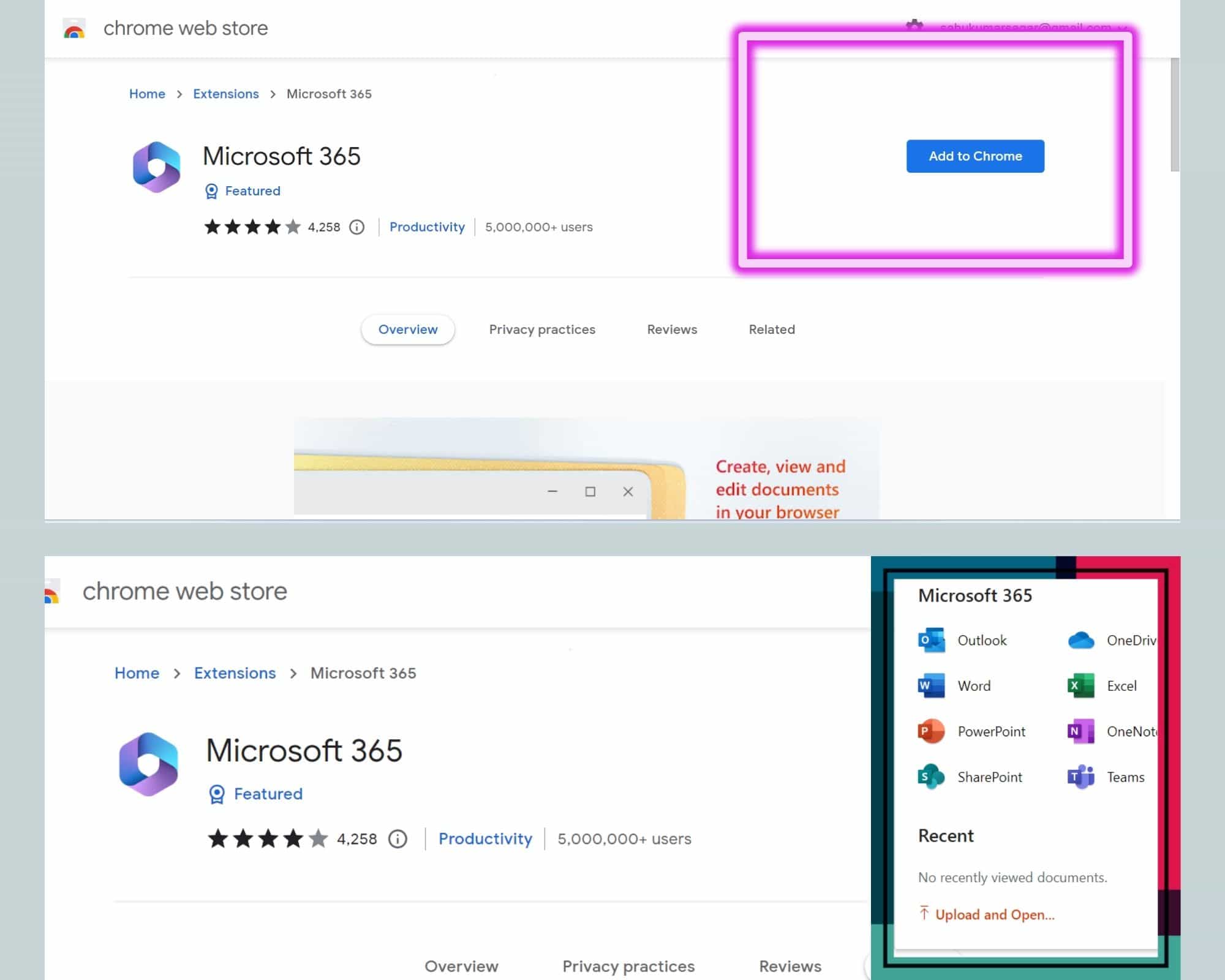1225x980 pixels.
Task: Click 'Recent' heading in popup
Action: click(x=946, y=836)
